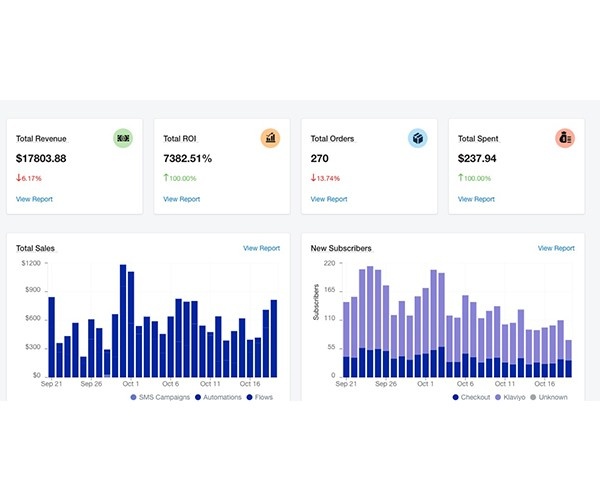Click the Total Revenue decrease percentage 6.17%

point(29,178)
